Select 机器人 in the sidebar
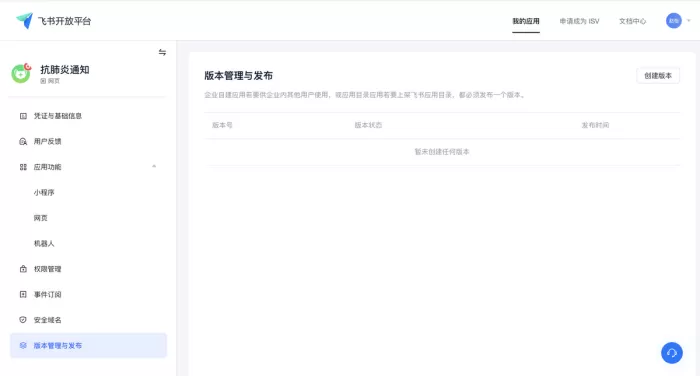700x376 pixels. coord(44,243)
